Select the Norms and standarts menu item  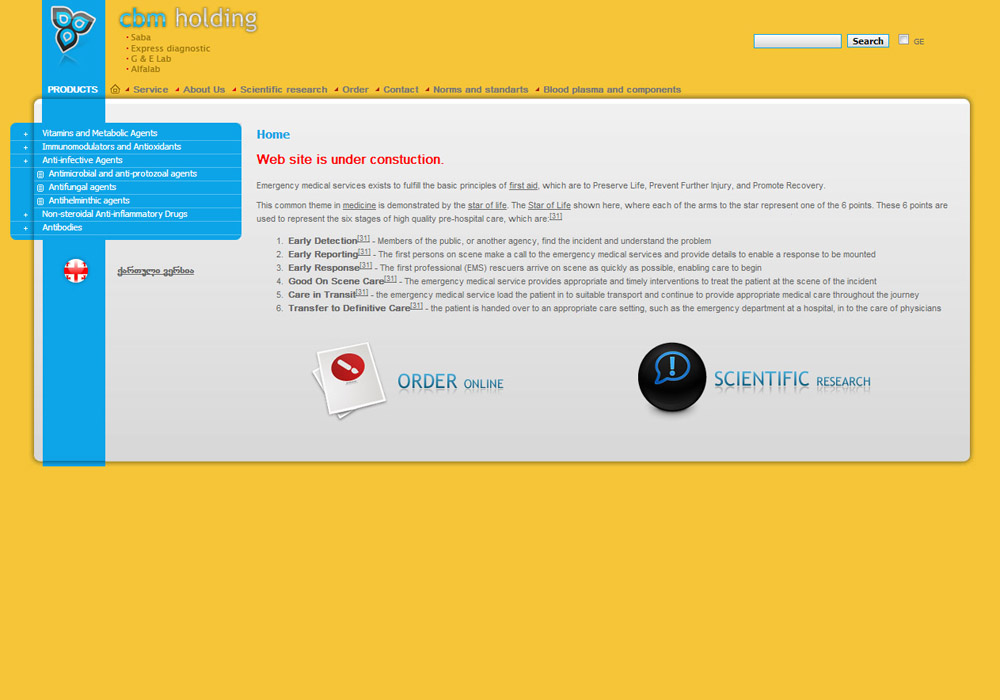480,90
